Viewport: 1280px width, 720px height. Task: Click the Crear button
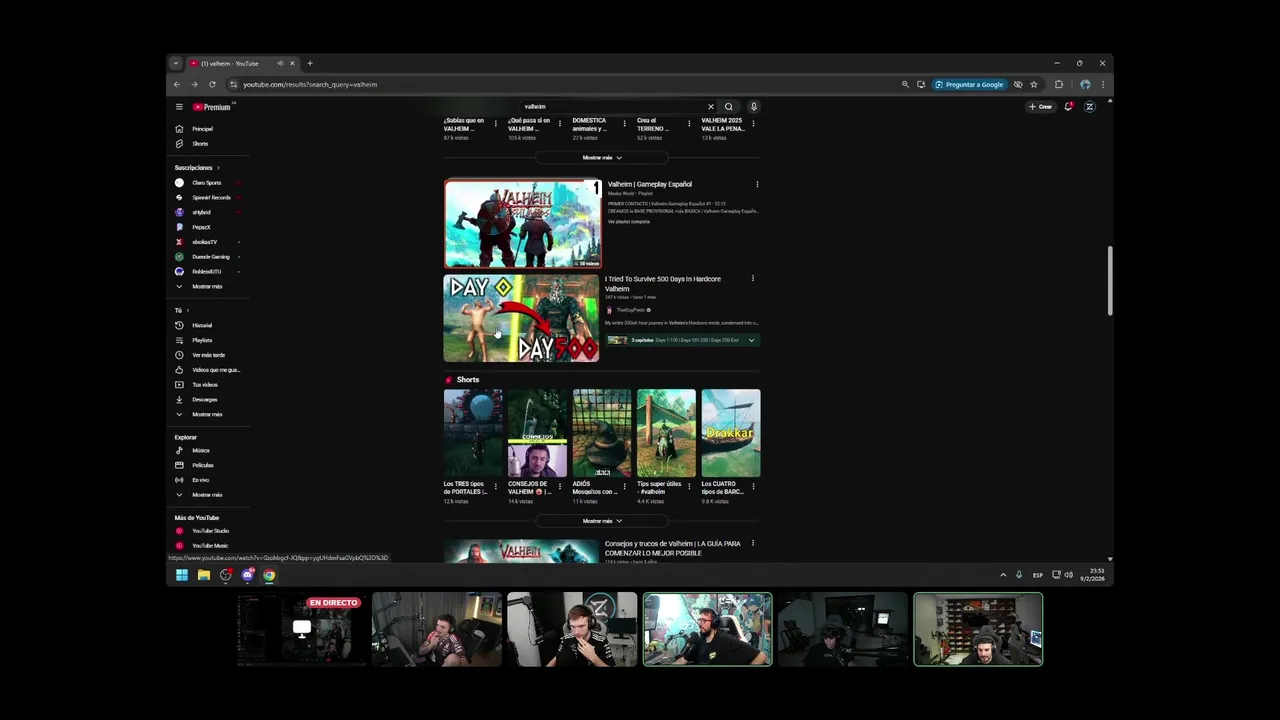point(1040,107)
